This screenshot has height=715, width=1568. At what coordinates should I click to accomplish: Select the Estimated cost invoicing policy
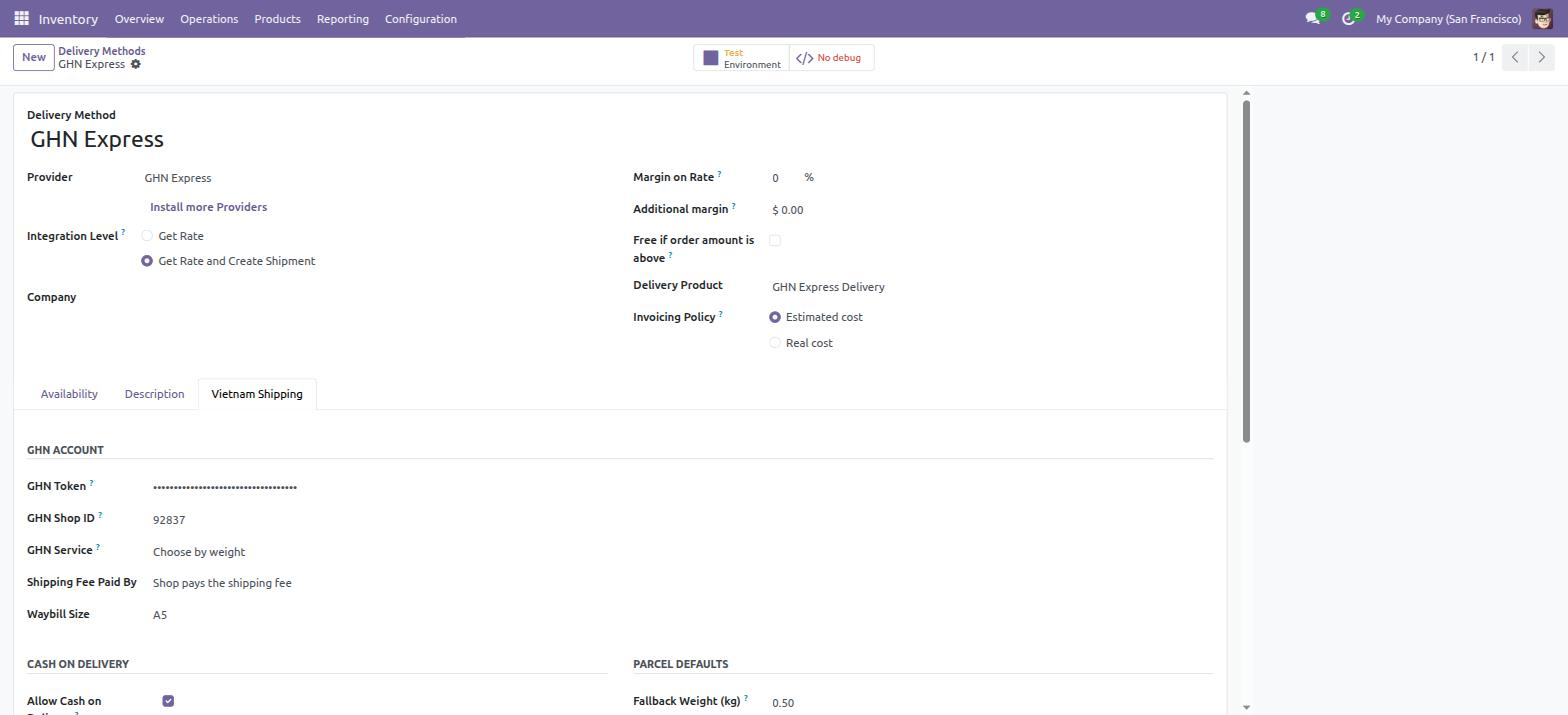click(775, 317)
